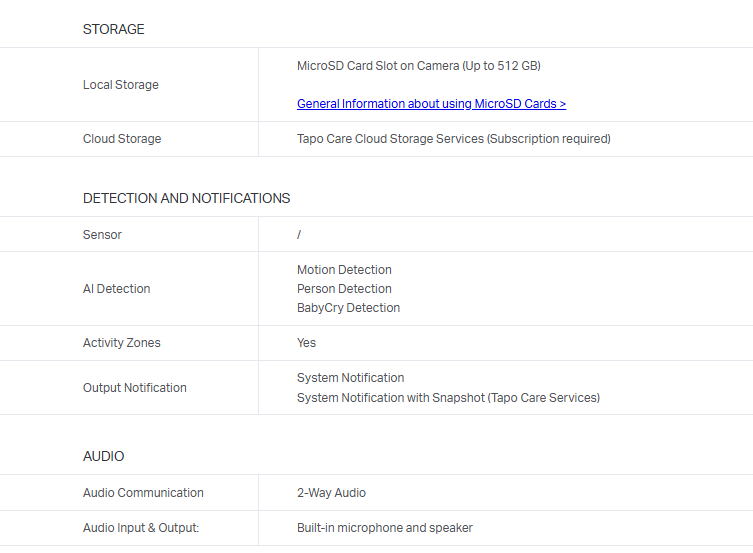753x553 pixels.
Task: Select the Person Detection entry
Action: tap(344, 289)
